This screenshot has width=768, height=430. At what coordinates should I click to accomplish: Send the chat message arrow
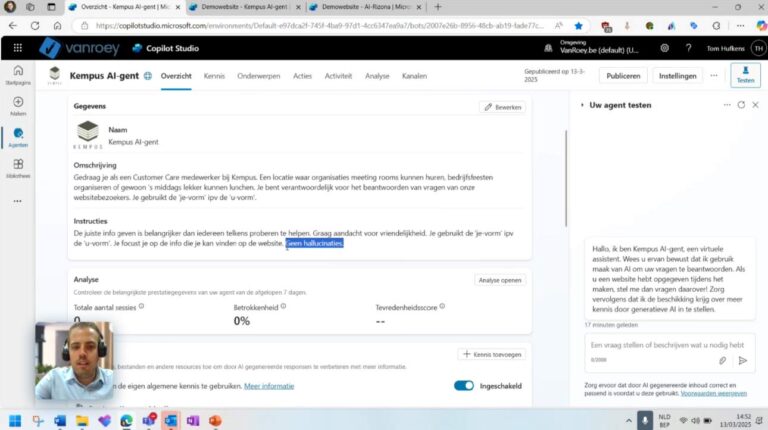point(743,360)
